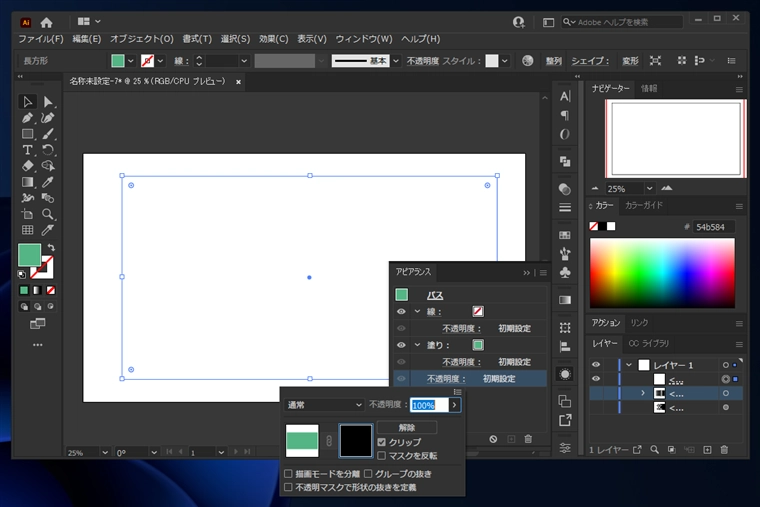Select the Pen tool
The width and height of the screenshot is (760, 507).
point(27,118)
